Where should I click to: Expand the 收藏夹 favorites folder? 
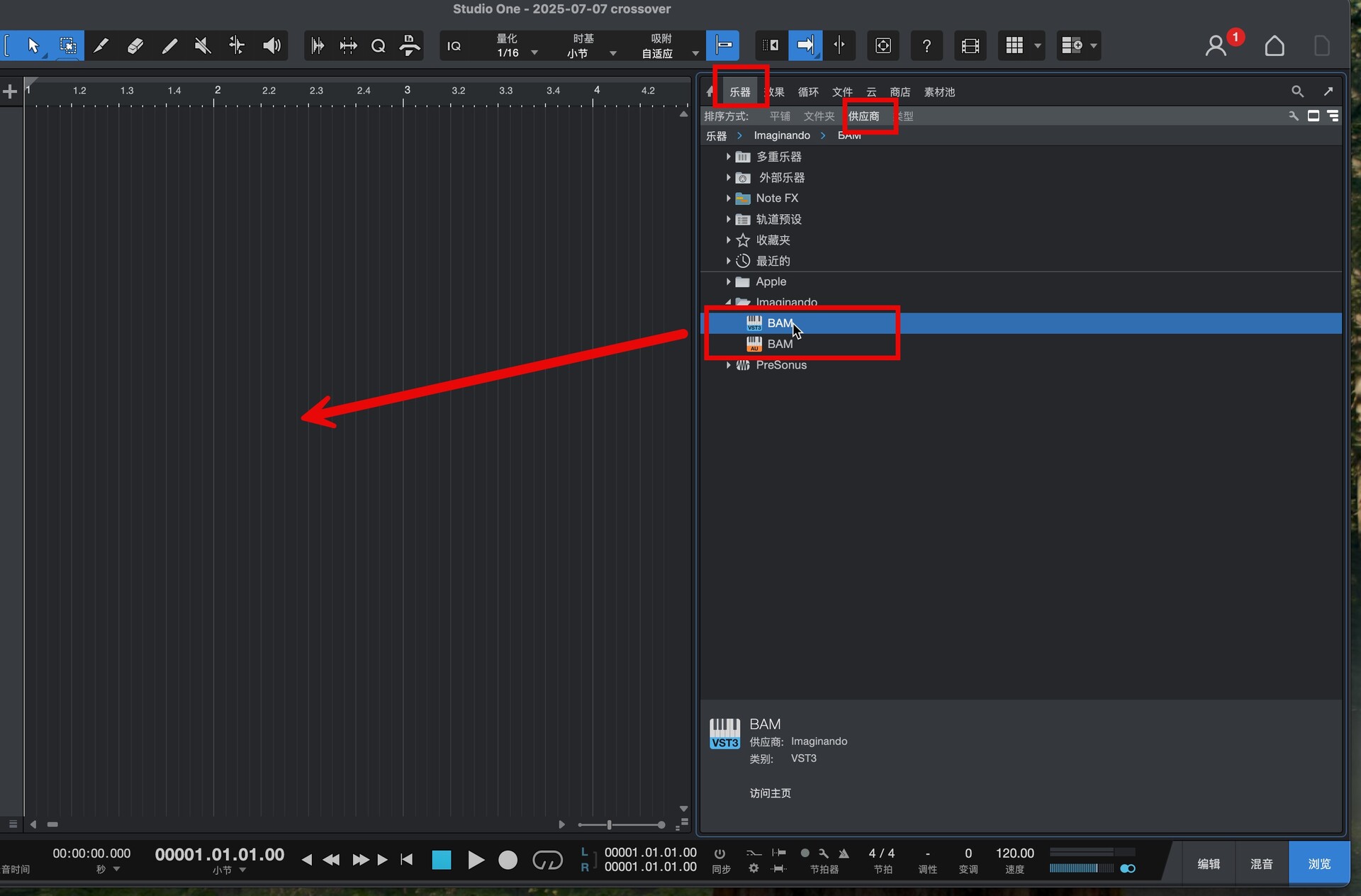[x=728, y=240]
